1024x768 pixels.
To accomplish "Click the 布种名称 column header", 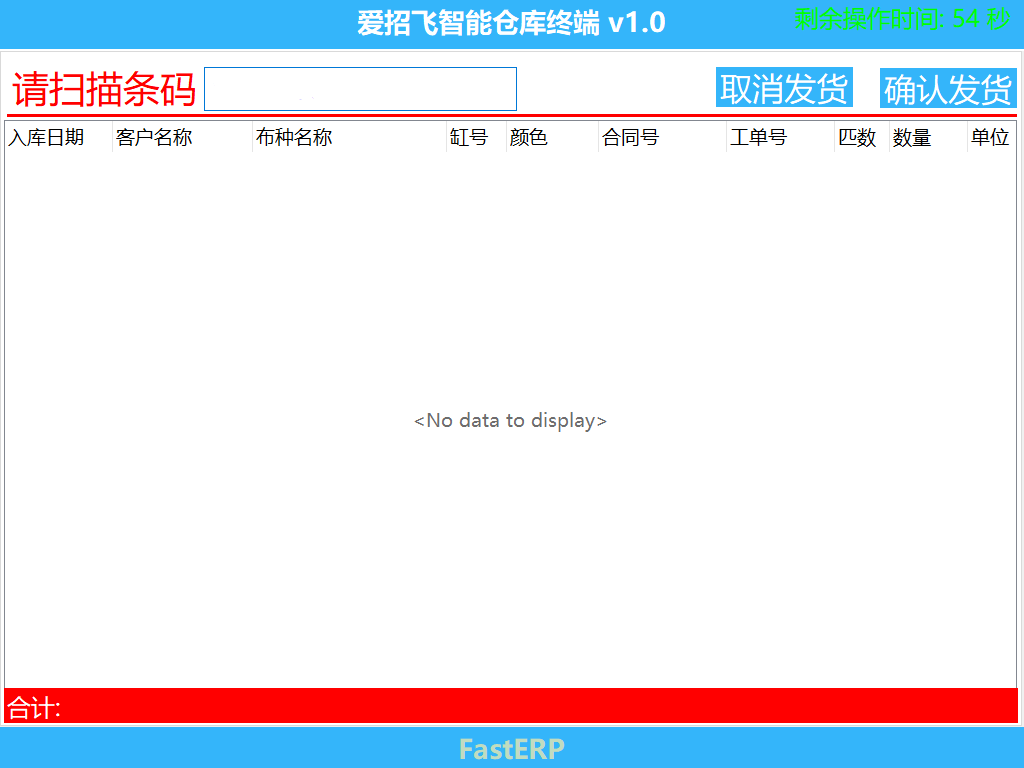I will click(349, 137).
